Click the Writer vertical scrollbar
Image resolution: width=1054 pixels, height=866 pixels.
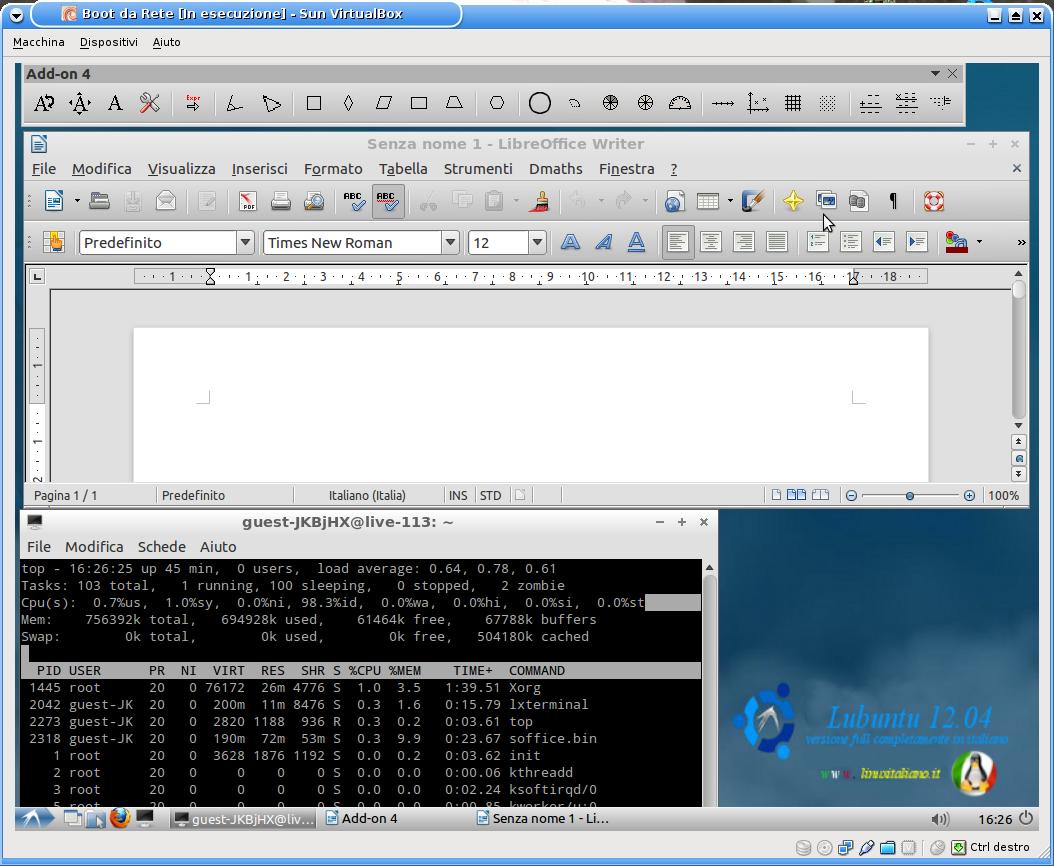point(1018,350)
